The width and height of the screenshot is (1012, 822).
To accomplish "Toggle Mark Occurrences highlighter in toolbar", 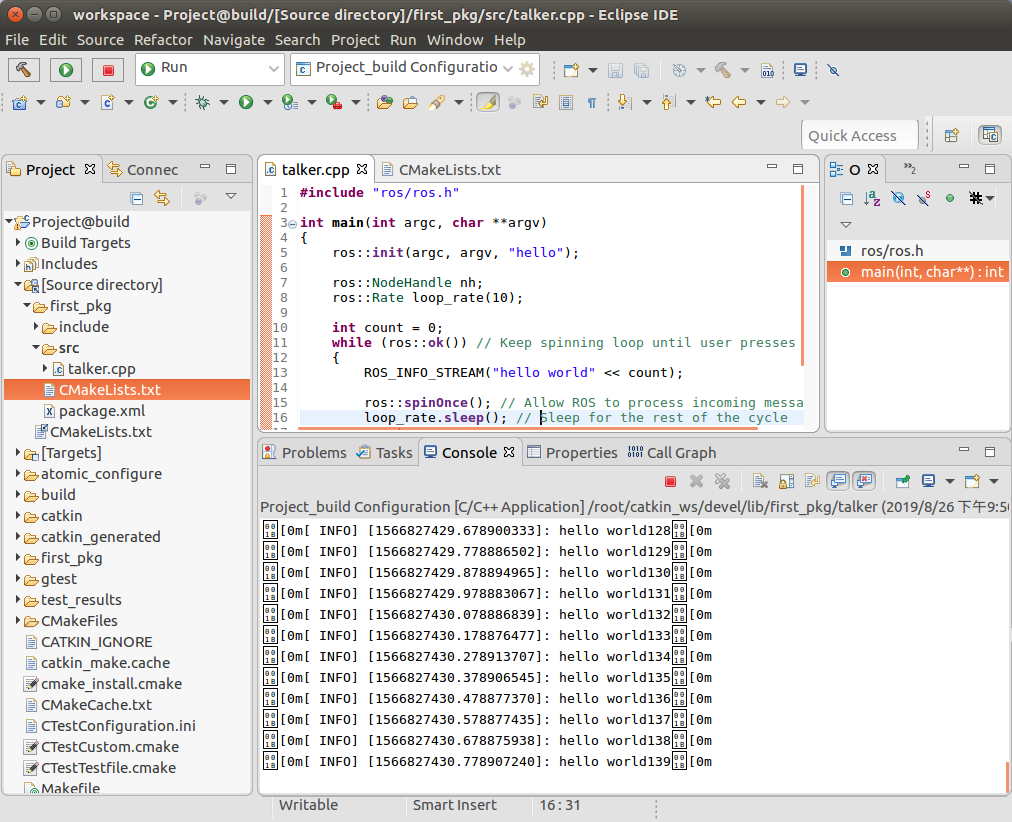I will click(487, 102).
